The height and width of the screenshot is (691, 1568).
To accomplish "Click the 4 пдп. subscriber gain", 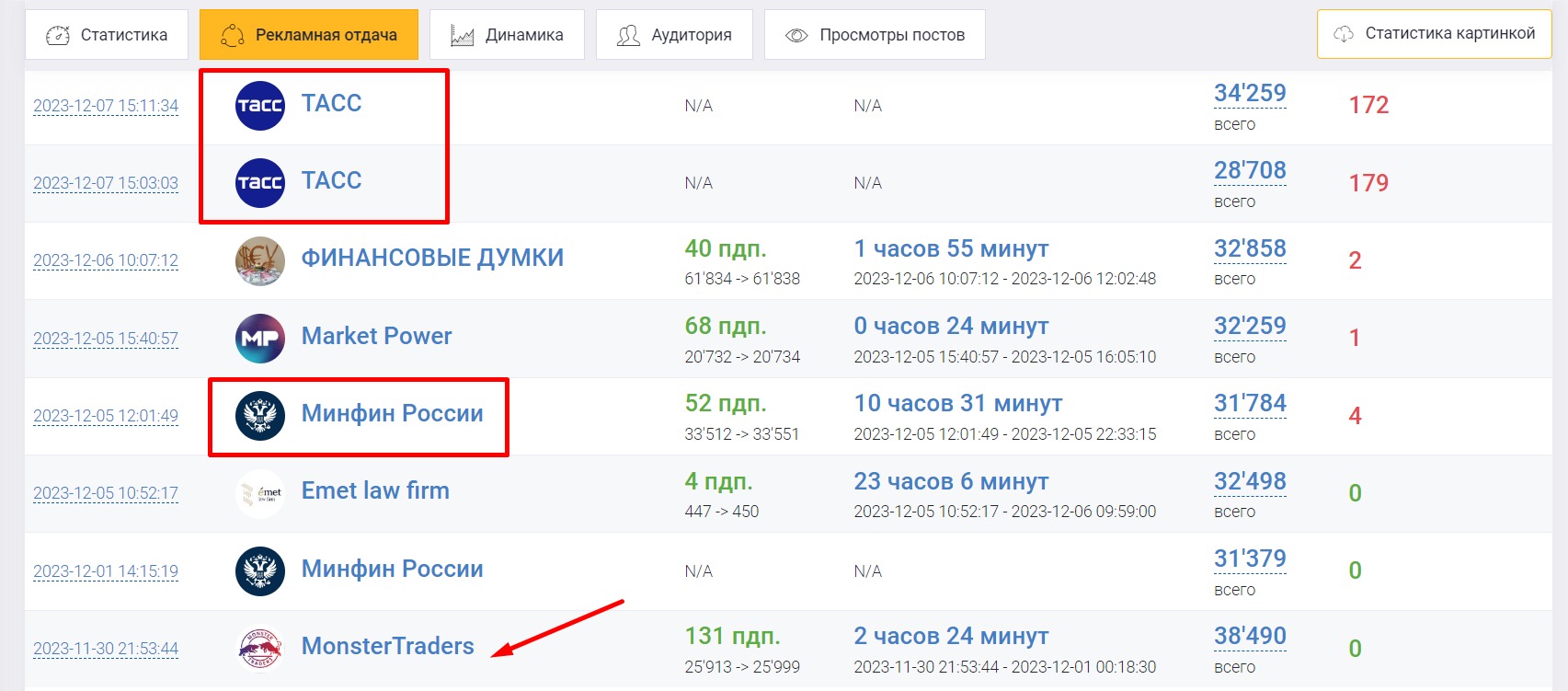I will point(718,481).
